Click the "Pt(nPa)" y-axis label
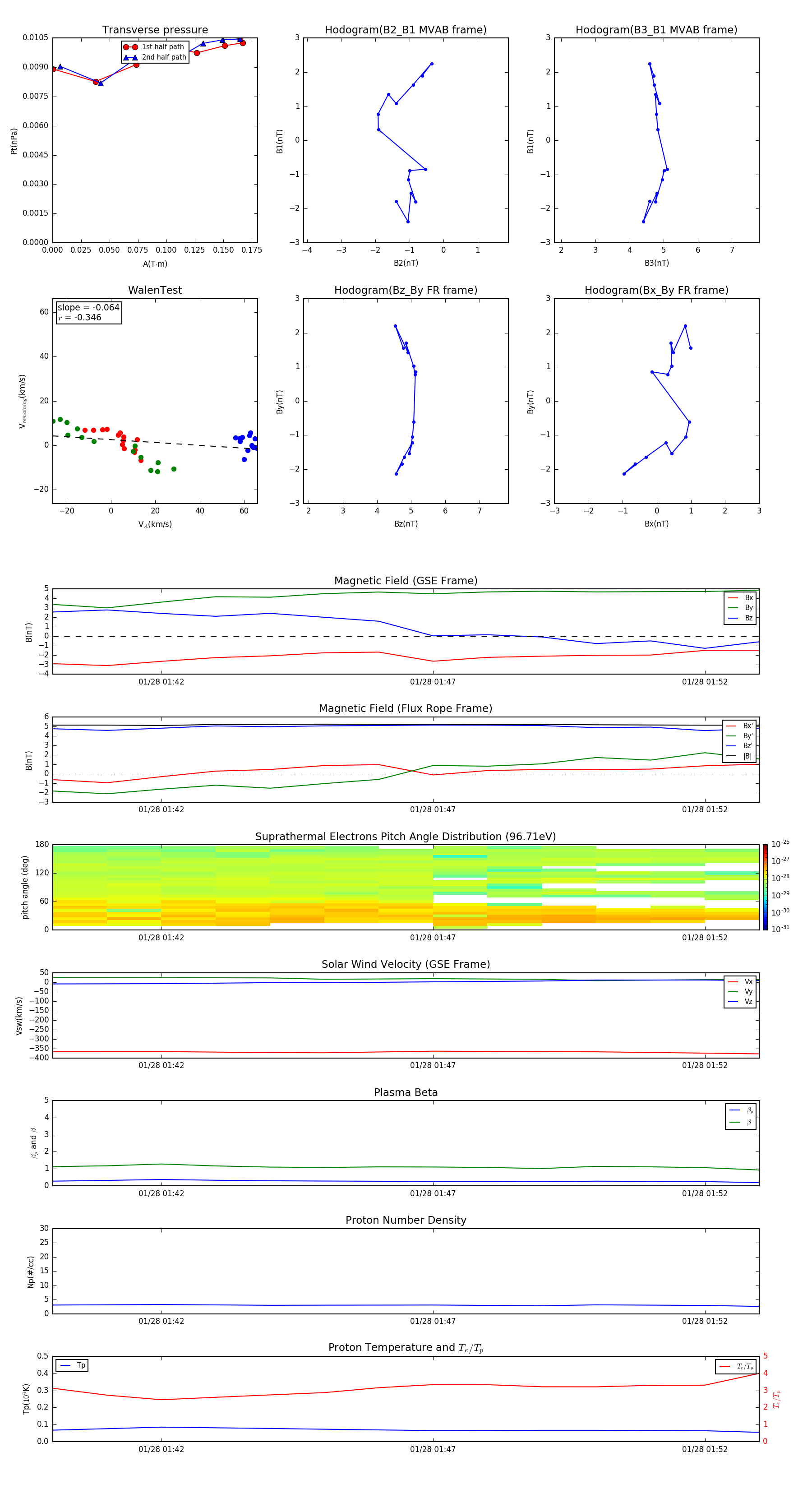This screenshot has height=1489, width=812. (14, 141)
